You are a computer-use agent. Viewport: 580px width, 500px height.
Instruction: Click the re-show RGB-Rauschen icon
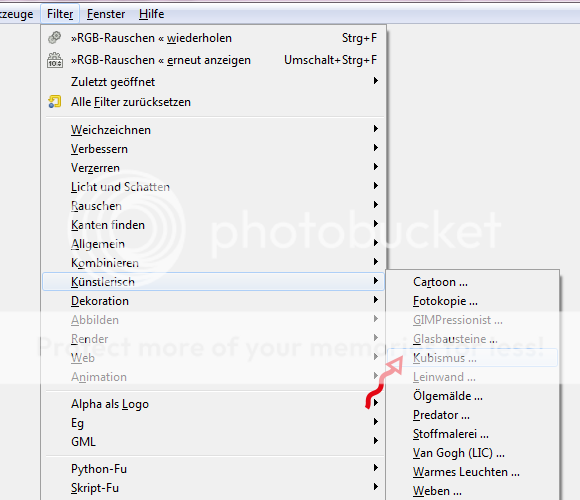point(55,60)
